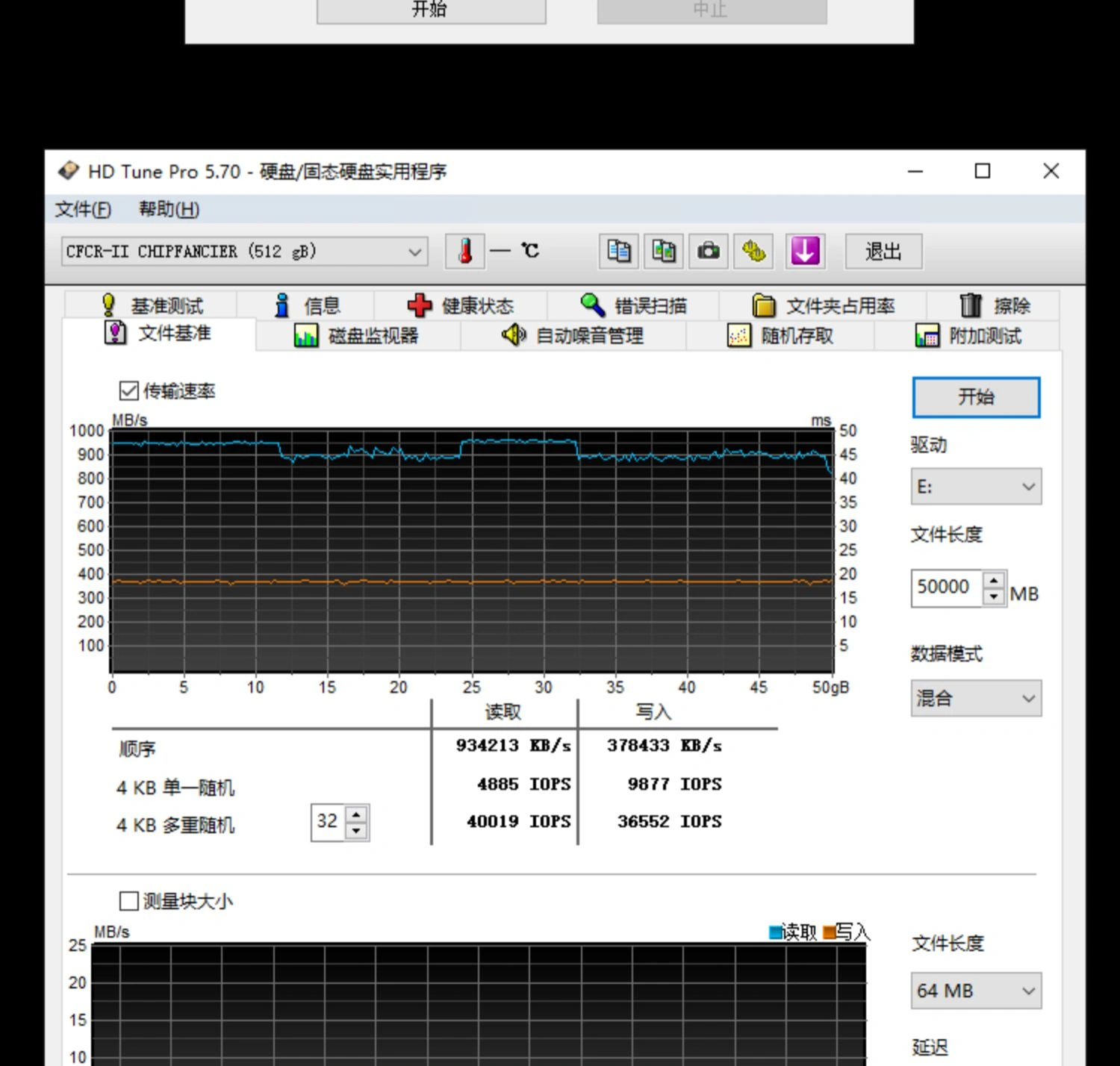Enable the 测量块大小 checkbox
Viewport: 1120px width, 1066px height.
point(128,901)
